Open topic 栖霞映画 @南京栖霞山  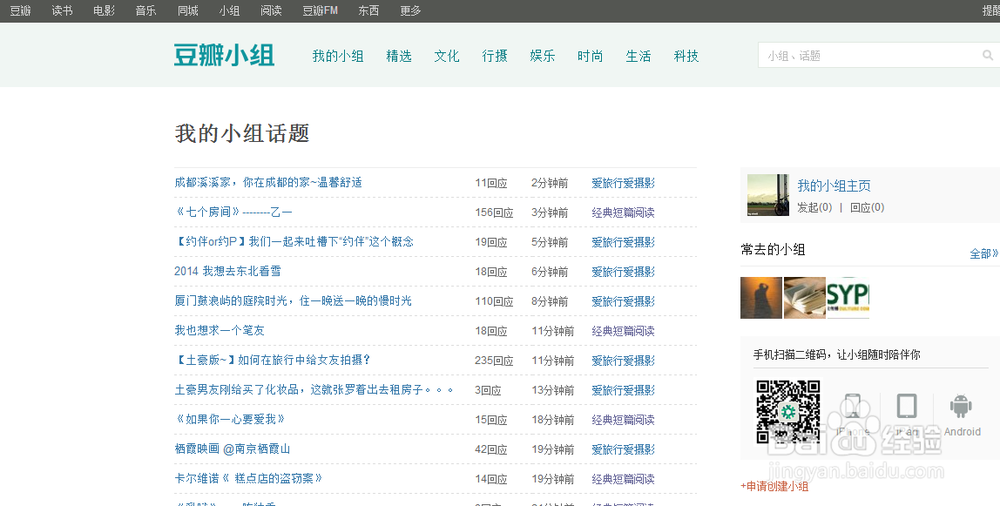232,449
